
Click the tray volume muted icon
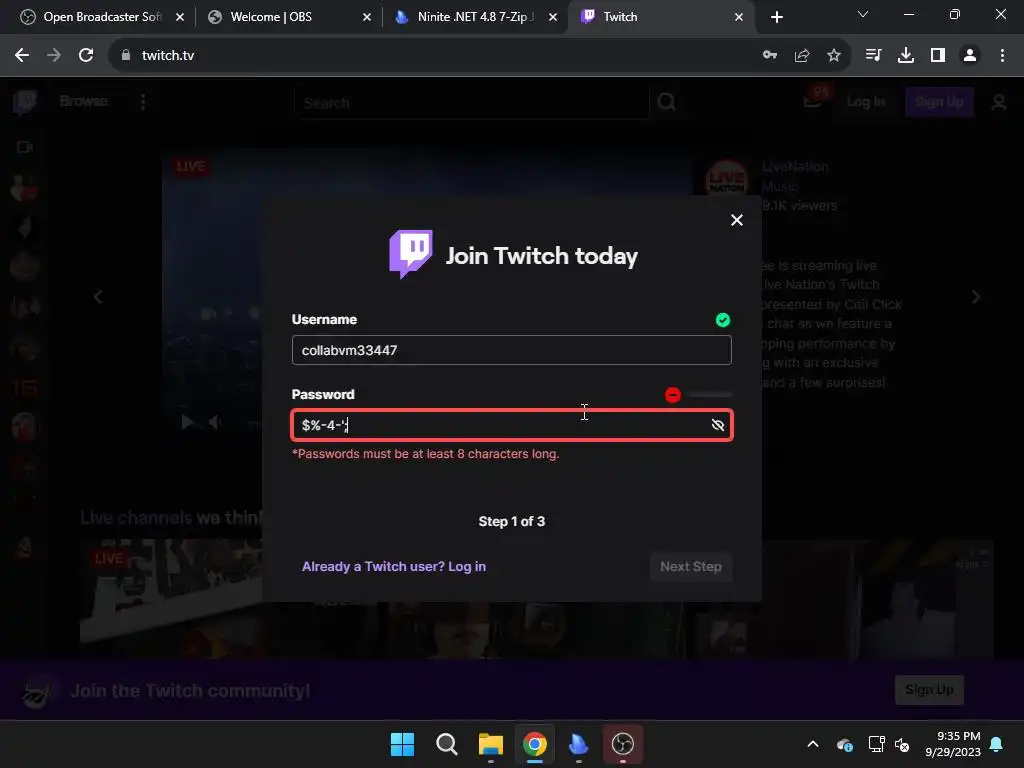point(902,744)
